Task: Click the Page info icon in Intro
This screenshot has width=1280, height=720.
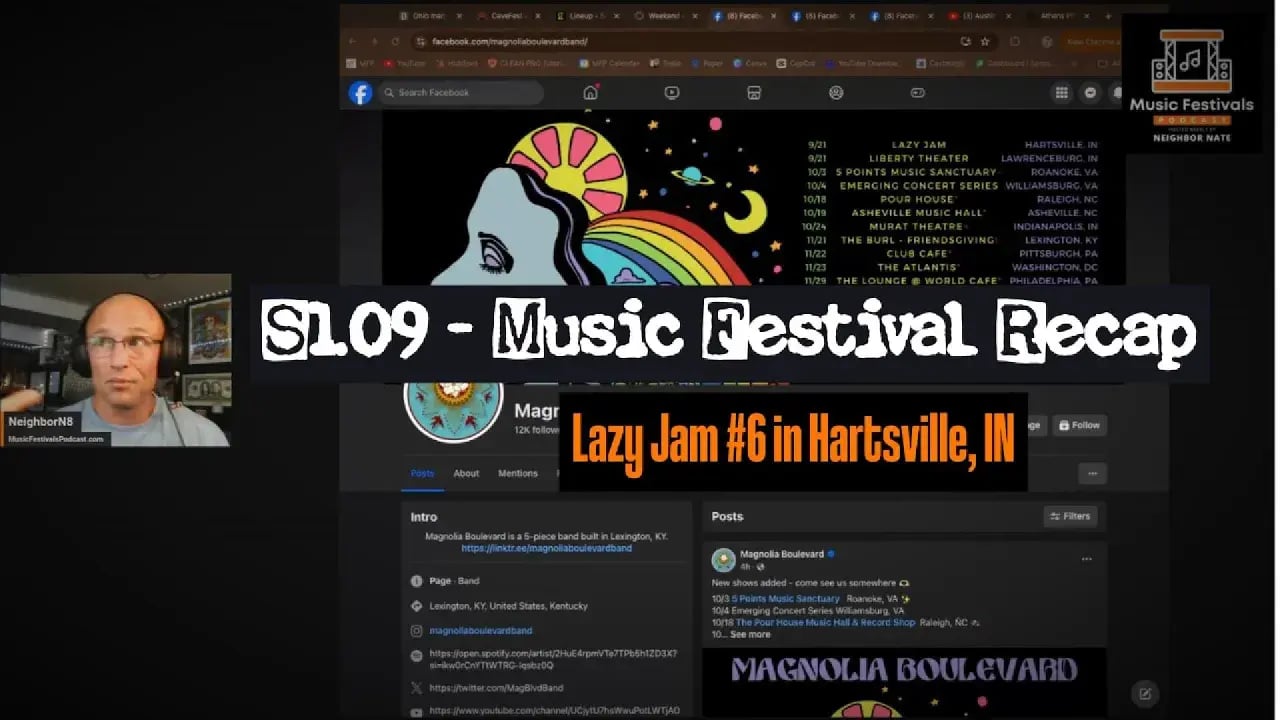Action: point(417,581)
